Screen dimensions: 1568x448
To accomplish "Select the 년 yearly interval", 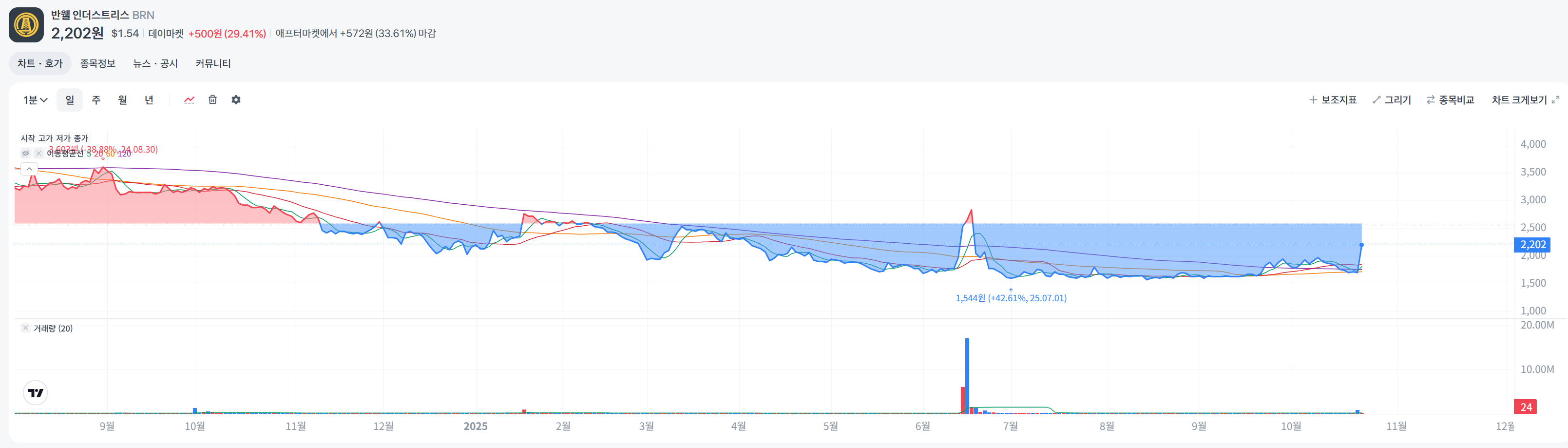I will coord(149,100).
